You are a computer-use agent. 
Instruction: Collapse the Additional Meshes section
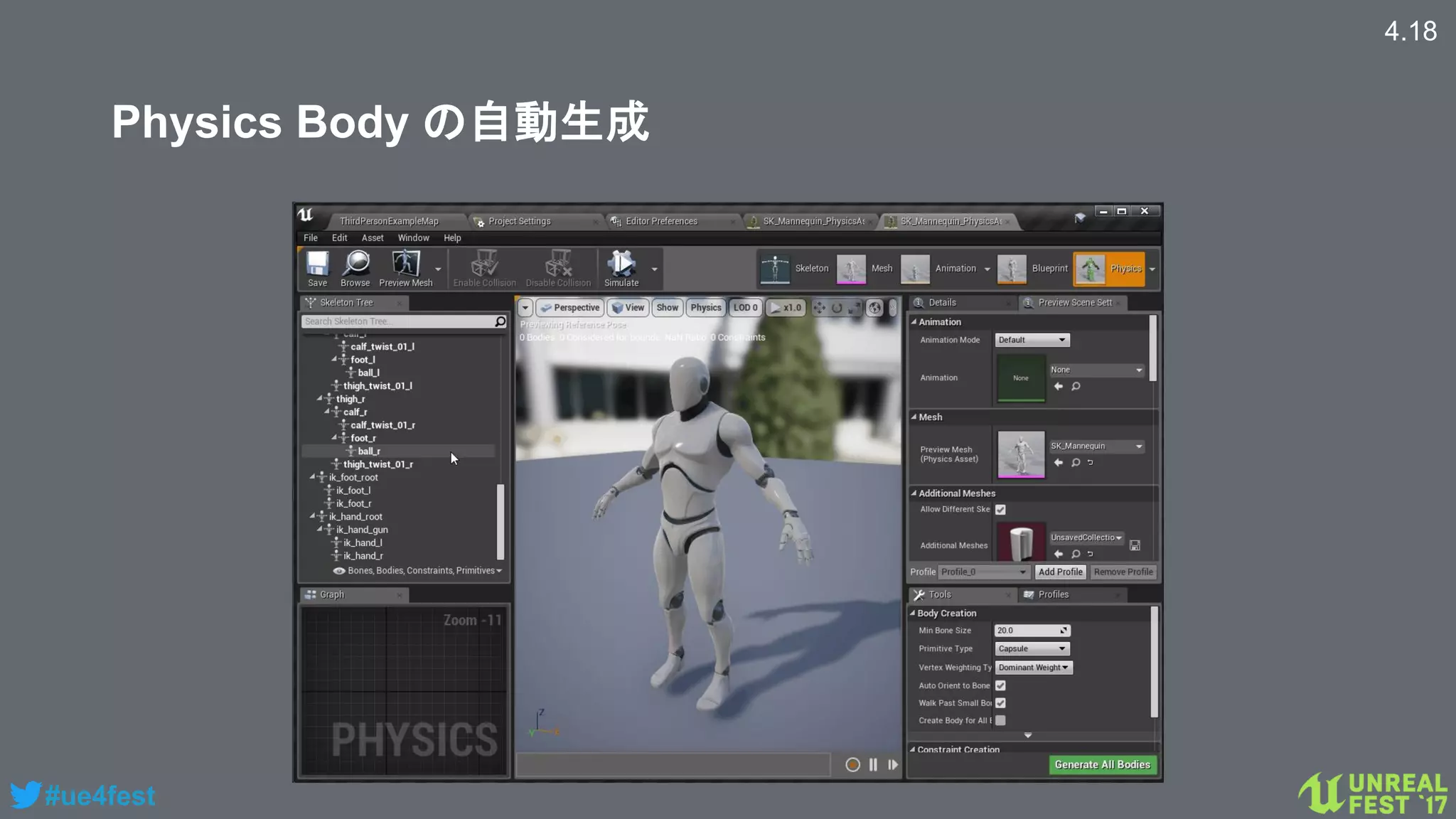(914, 493)
